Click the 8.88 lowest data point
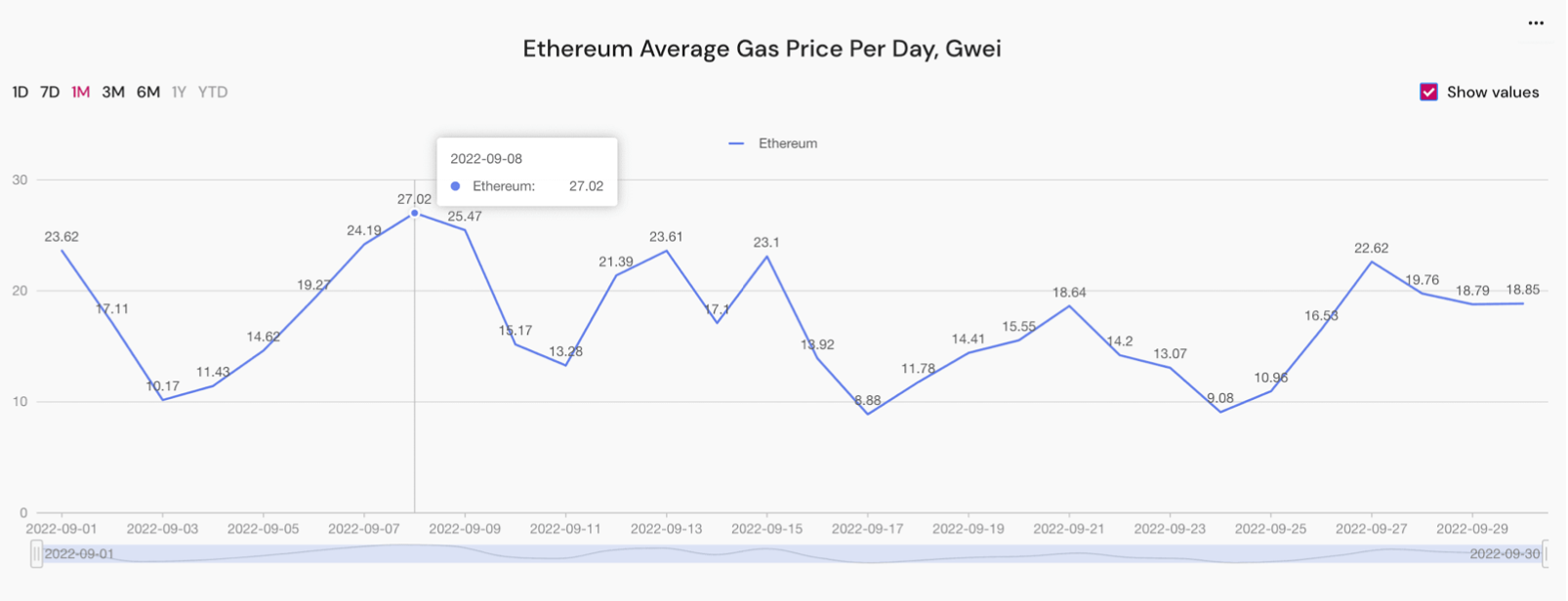 (868, 414)
